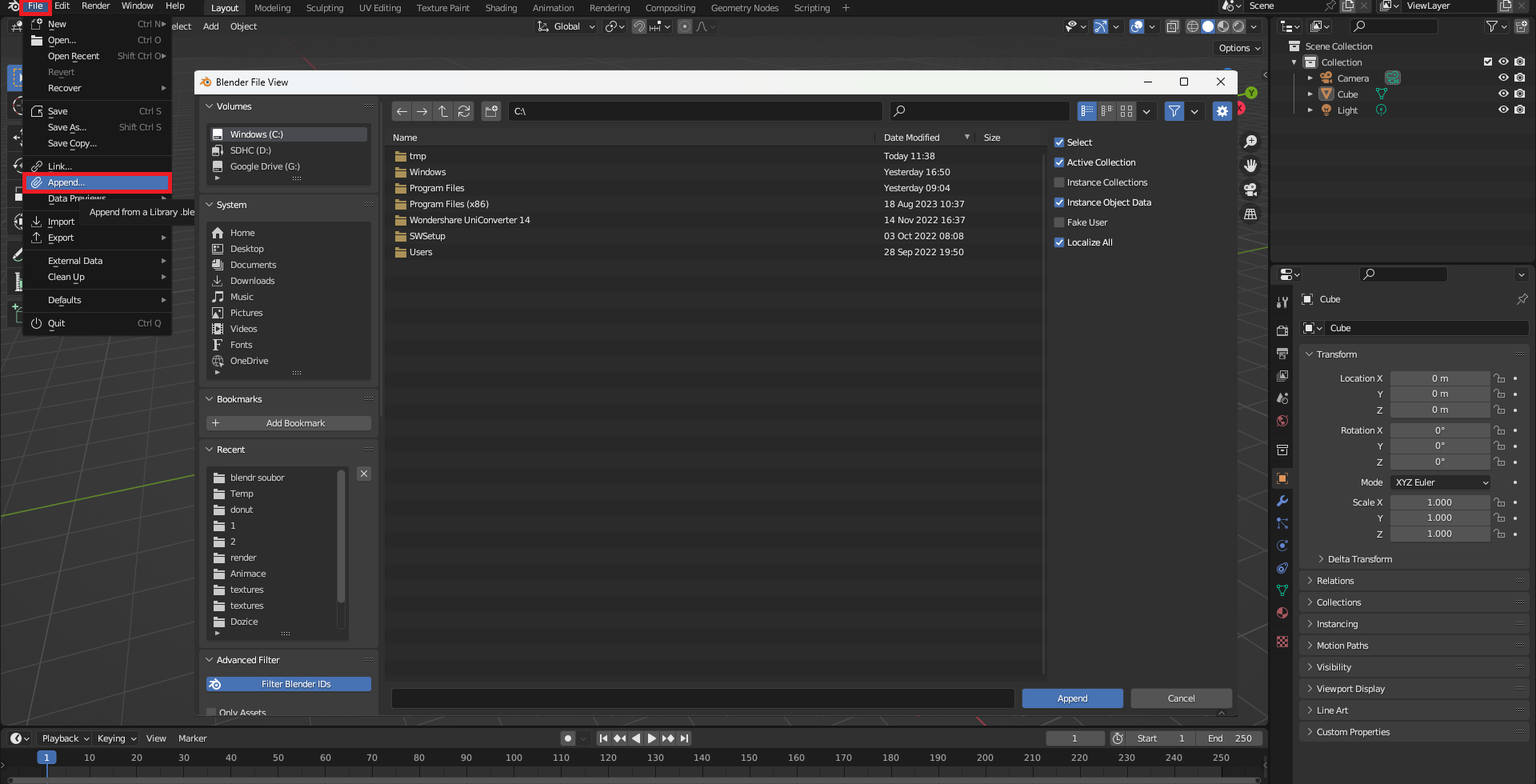This screenshot has height=784, width=1536.
Task: Open the rotation Mode XYZ Euler dropdown
Action: [x=1441, y=482]
